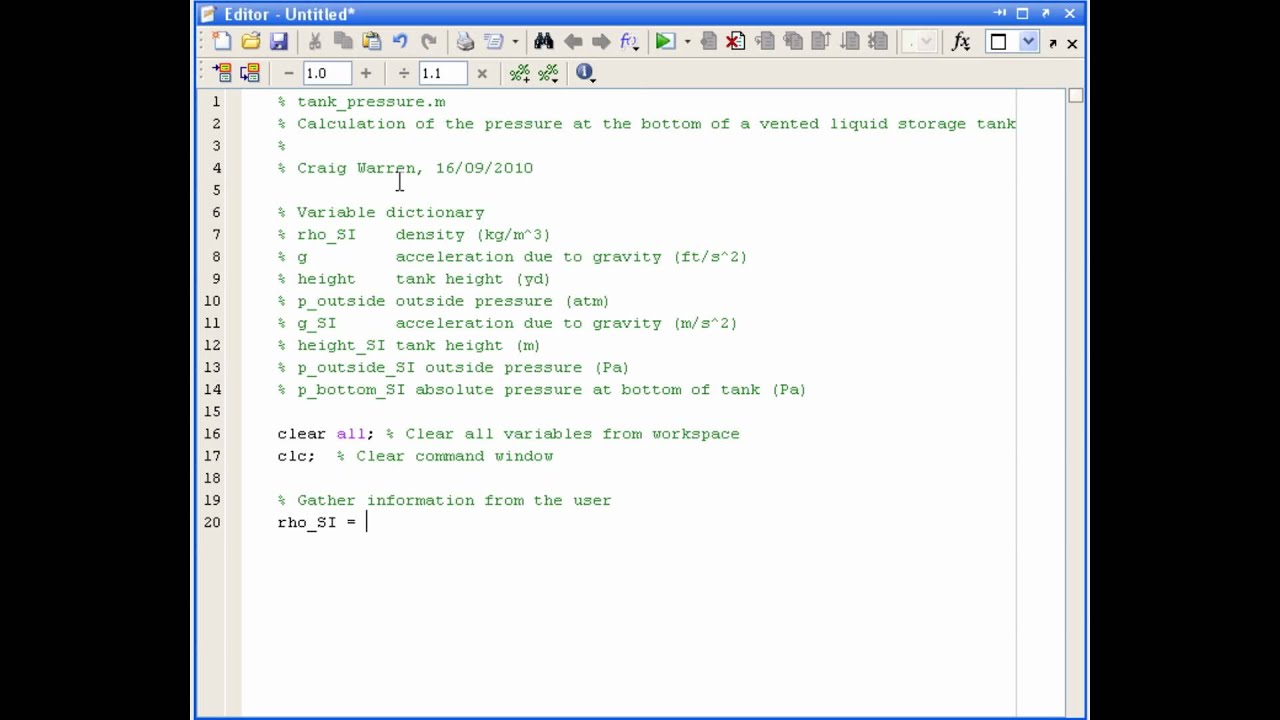The height and width of the screenshot is (720, 1280).
Task: Paste with the clipboard icon
Action: pos(371,42)
